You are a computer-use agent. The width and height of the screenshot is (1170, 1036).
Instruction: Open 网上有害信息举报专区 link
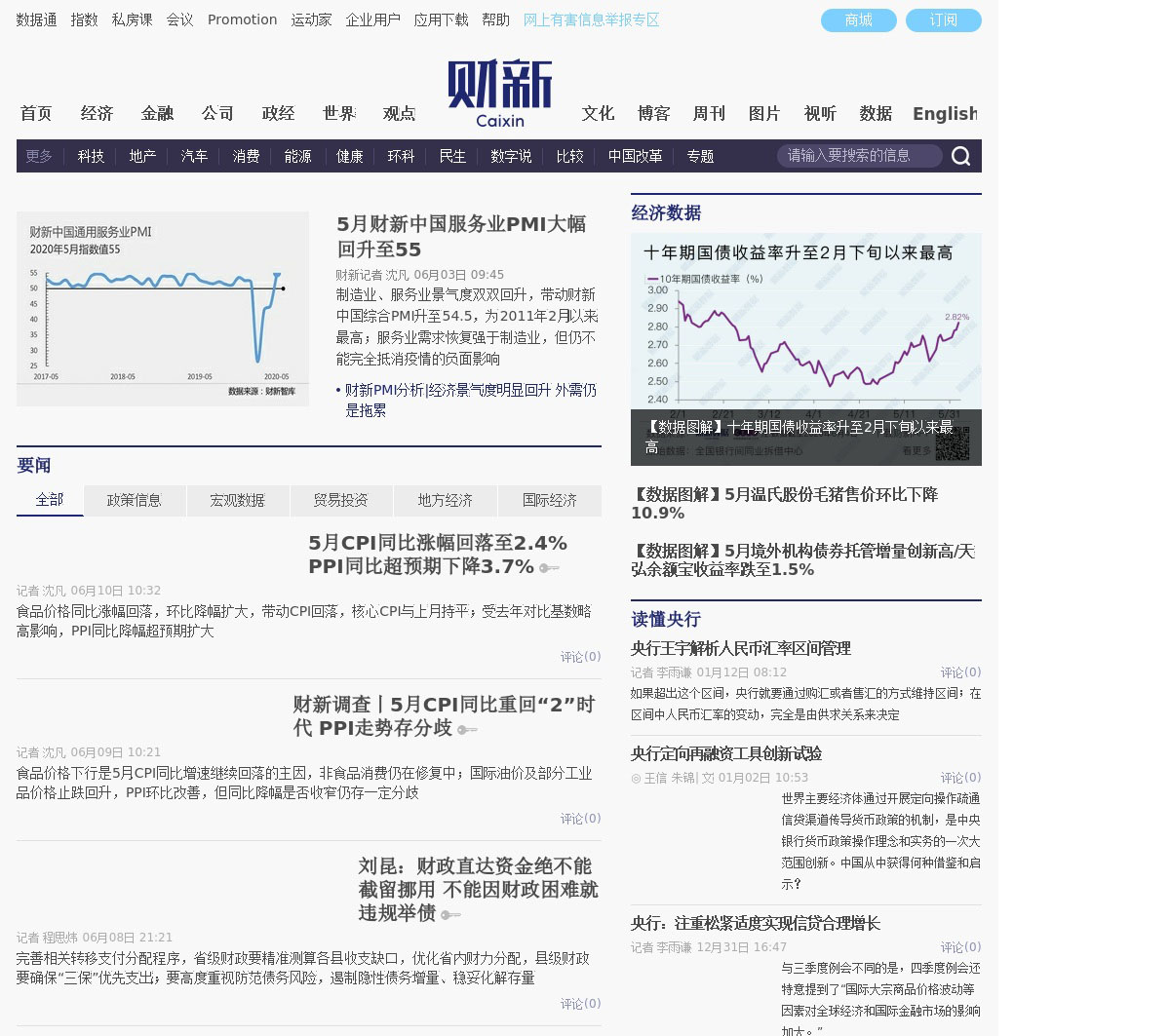pyautogui.click(x=591, y=19)
